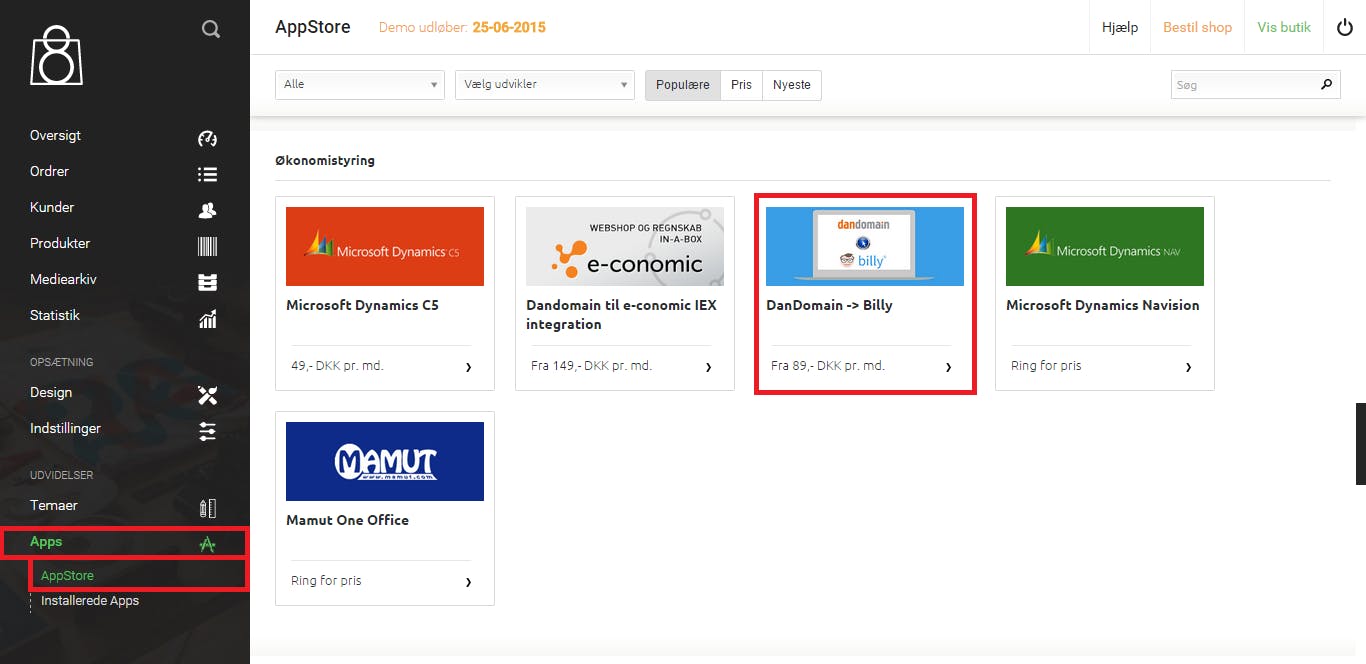Click the DanDomain -> Billy title
The image size is (1366, 664).
tap(829, 305)
